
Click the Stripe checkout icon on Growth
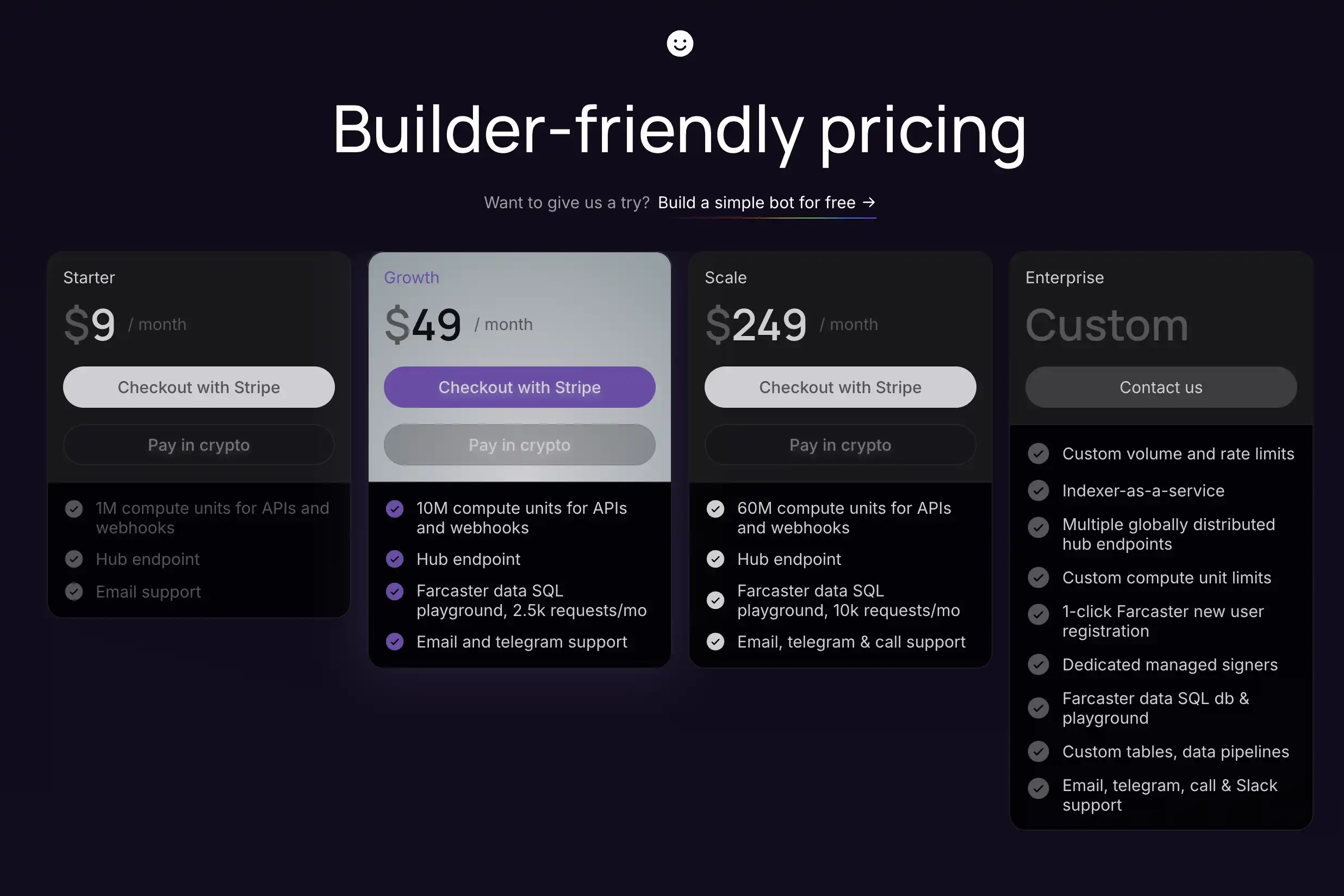click(519, 387)
